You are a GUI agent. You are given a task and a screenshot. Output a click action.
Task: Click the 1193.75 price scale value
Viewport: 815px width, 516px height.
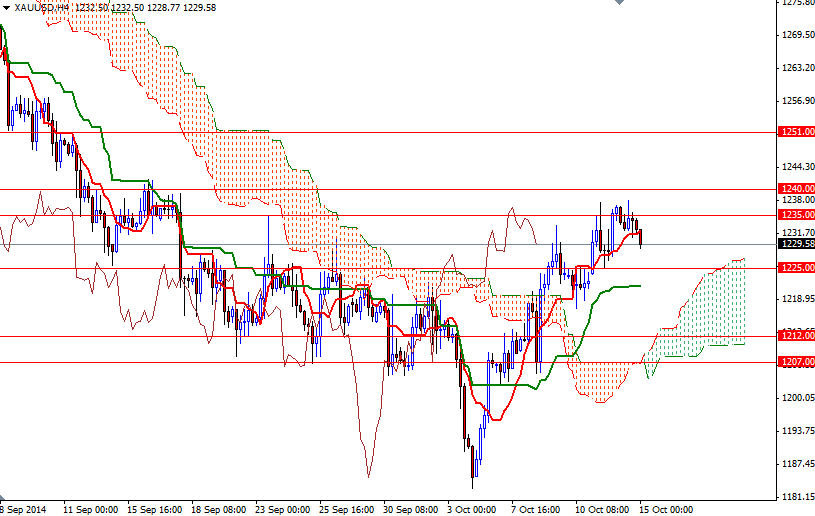click(x=796, y=431)
